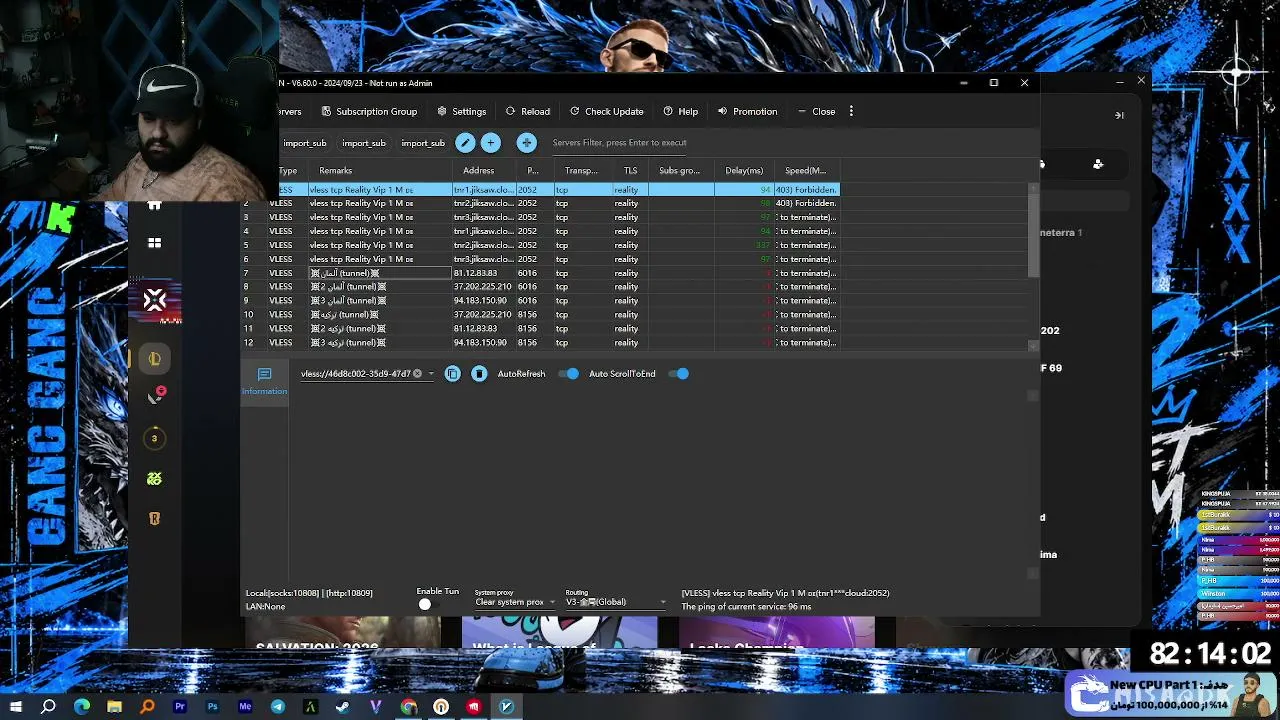Screen dimensions: 1280x720
Task: Open the Information panel icon
Action: tap(264, 380)
